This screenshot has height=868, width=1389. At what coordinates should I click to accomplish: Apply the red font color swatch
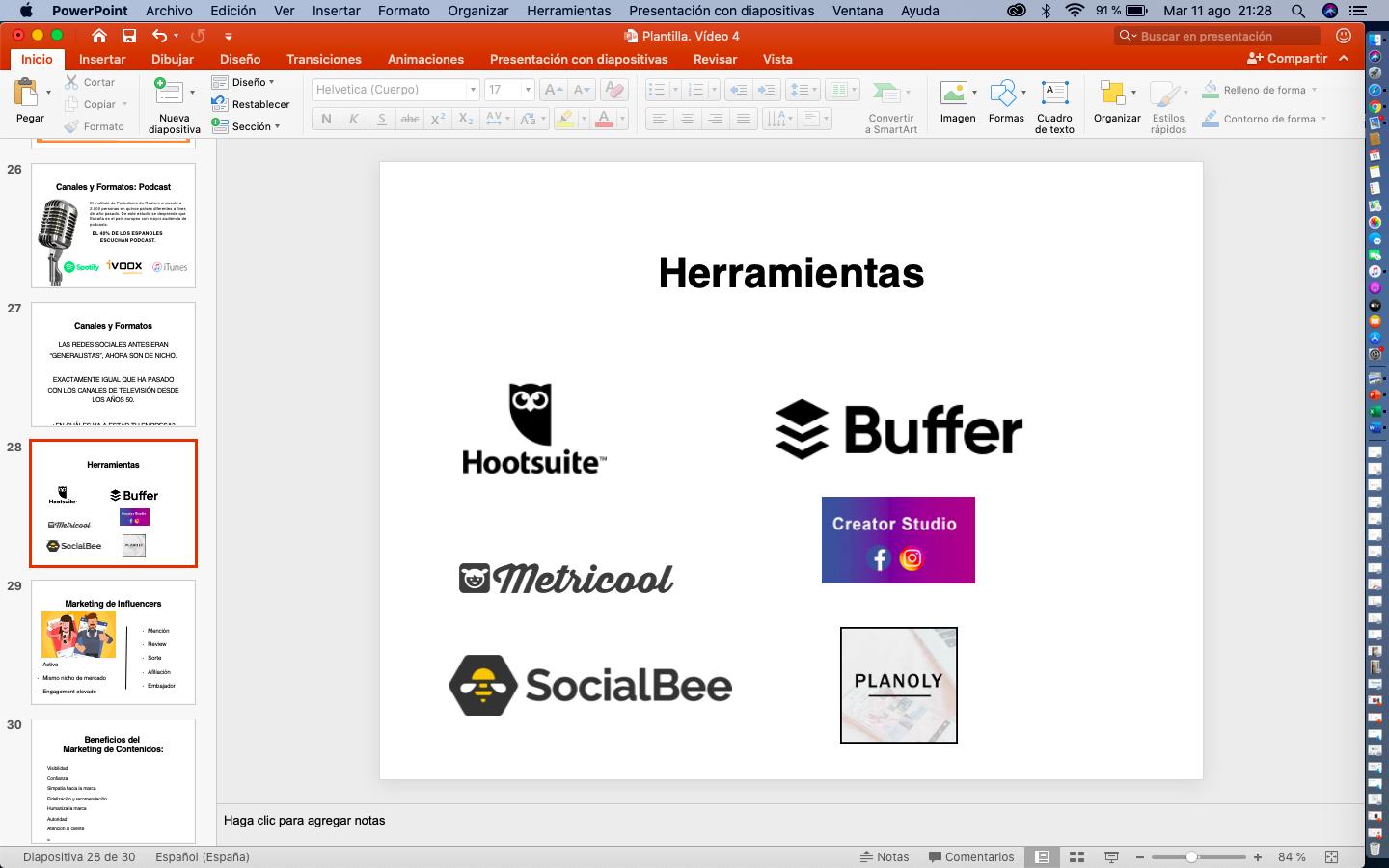(x=604, y=119)
